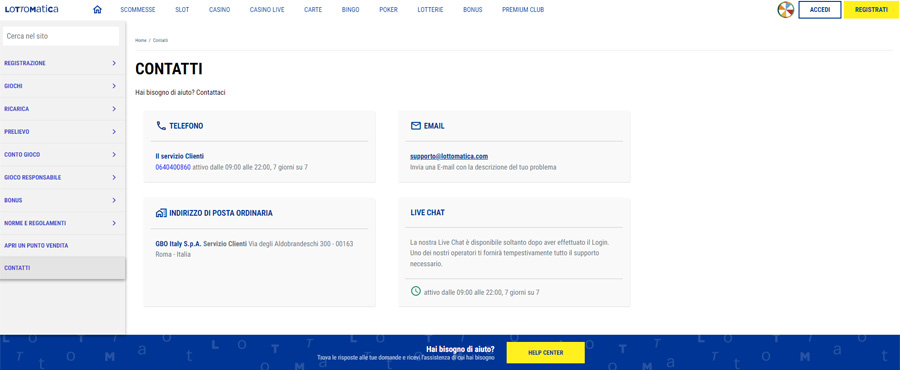Go to home via house icon

click(97, 10)
